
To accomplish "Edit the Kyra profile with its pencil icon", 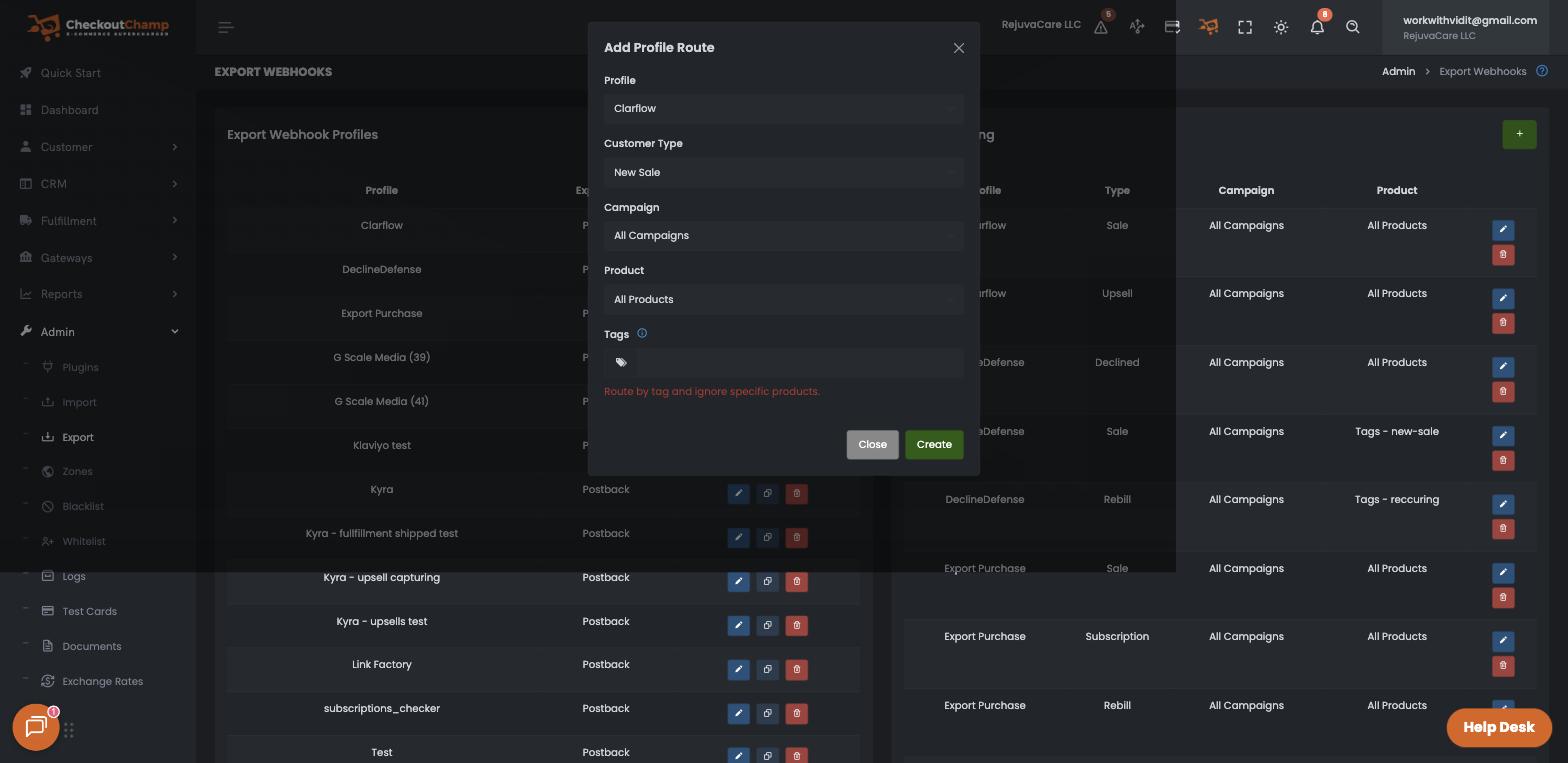I will [738, 494].
